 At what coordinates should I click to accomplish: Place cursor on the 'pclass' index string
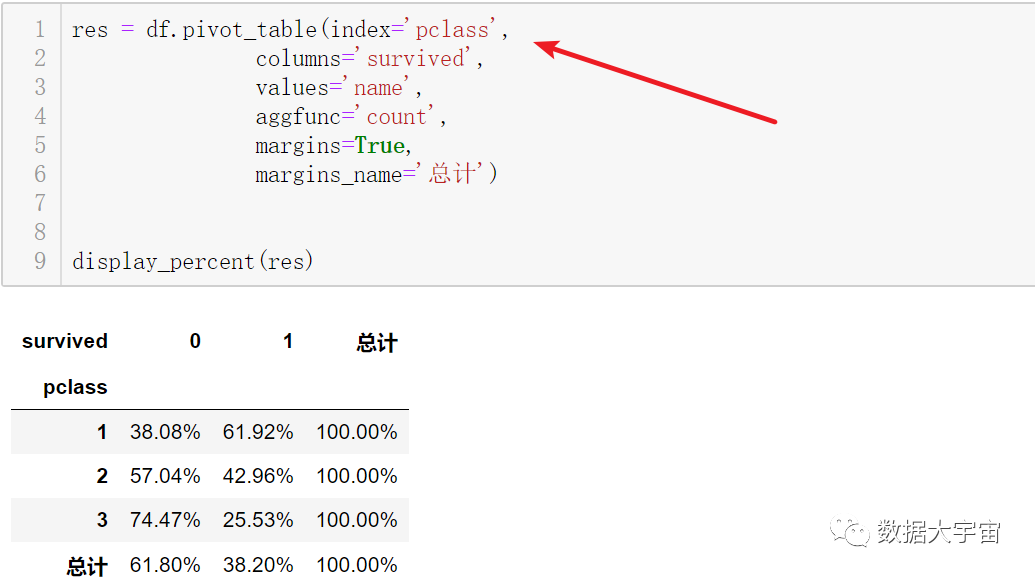point(451,30)
